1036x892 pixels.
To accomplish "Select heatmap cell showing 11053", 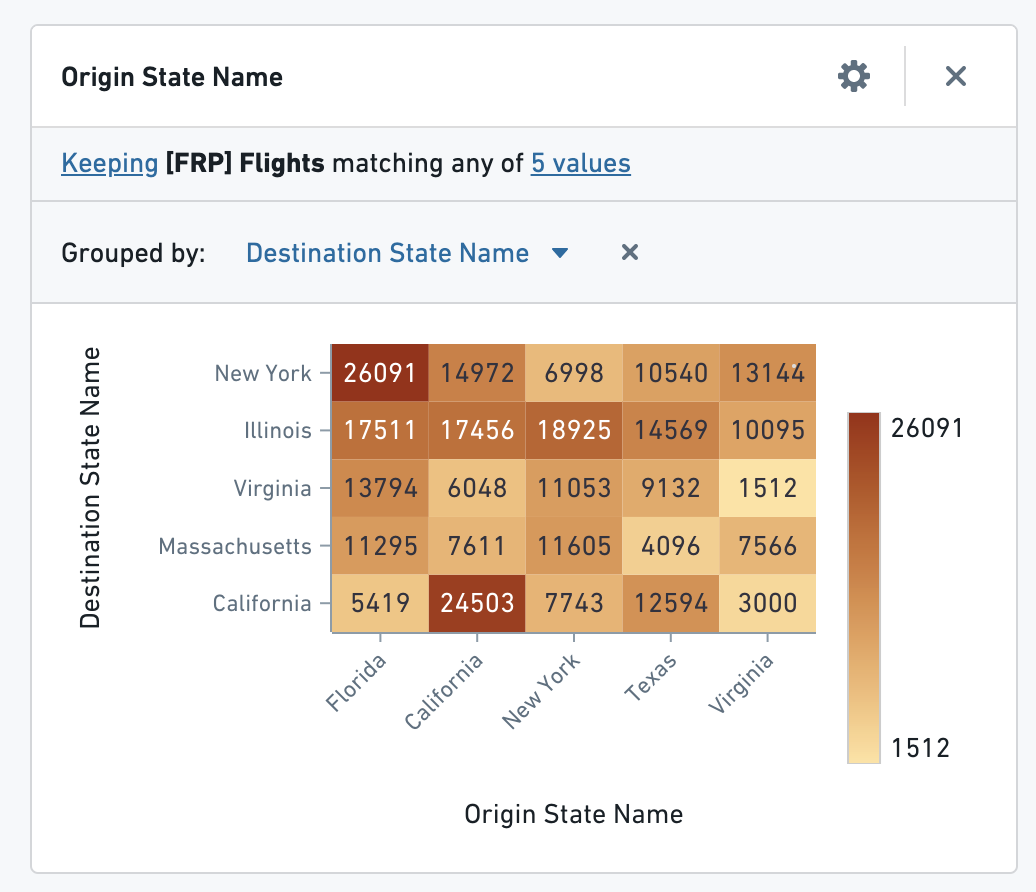I will (x=574, y=488).
